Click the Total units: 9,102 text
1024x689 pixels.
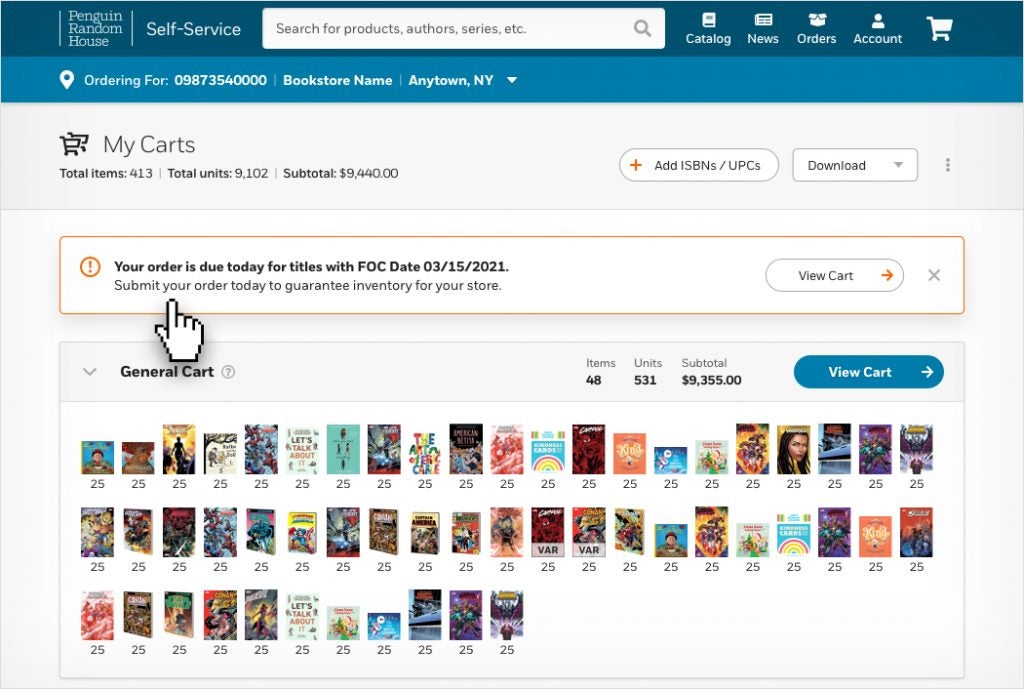[x=217, y=173]
